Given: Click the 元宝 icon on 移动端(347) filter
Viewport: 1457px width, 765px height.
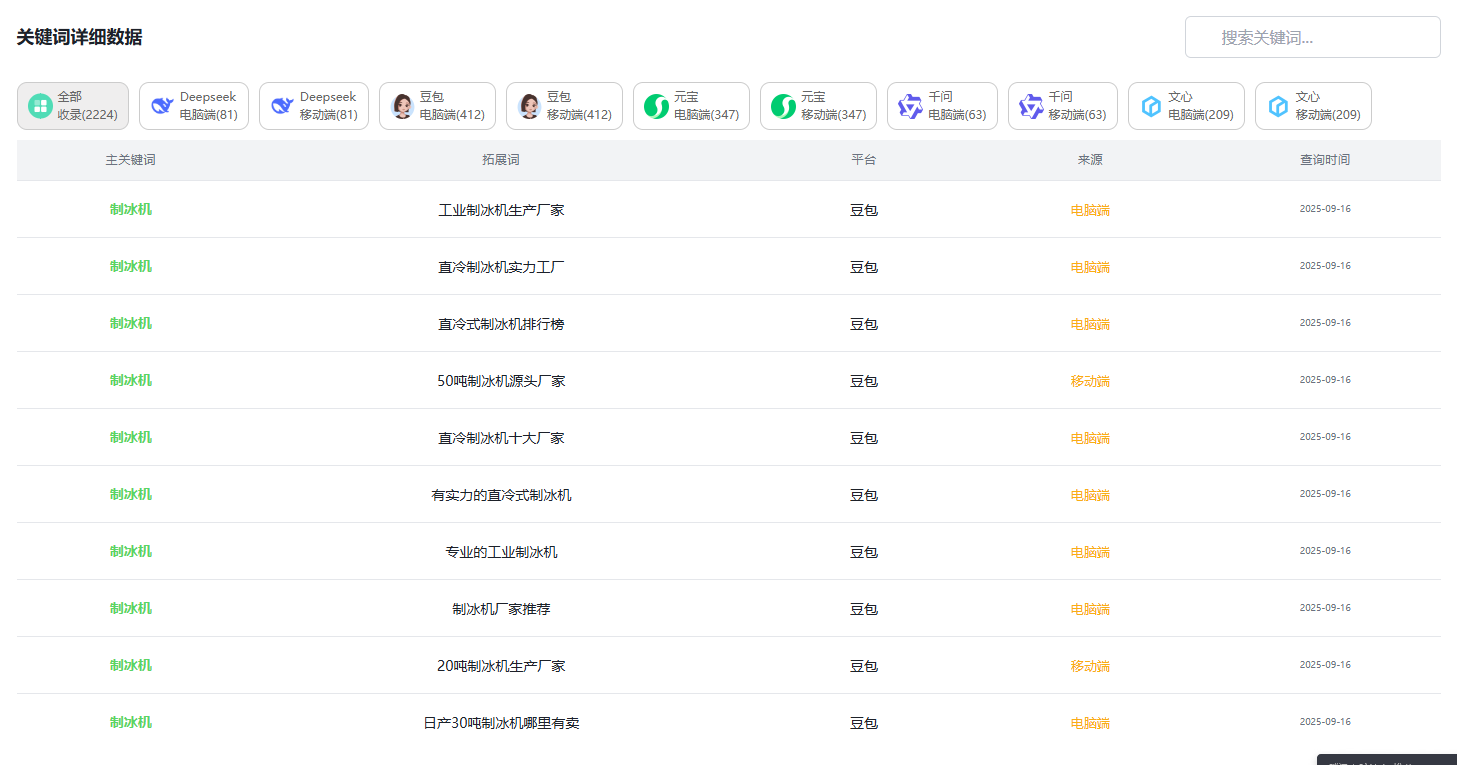Looking at the screenshot, I should pyautogui.click(x=784, y=105).
